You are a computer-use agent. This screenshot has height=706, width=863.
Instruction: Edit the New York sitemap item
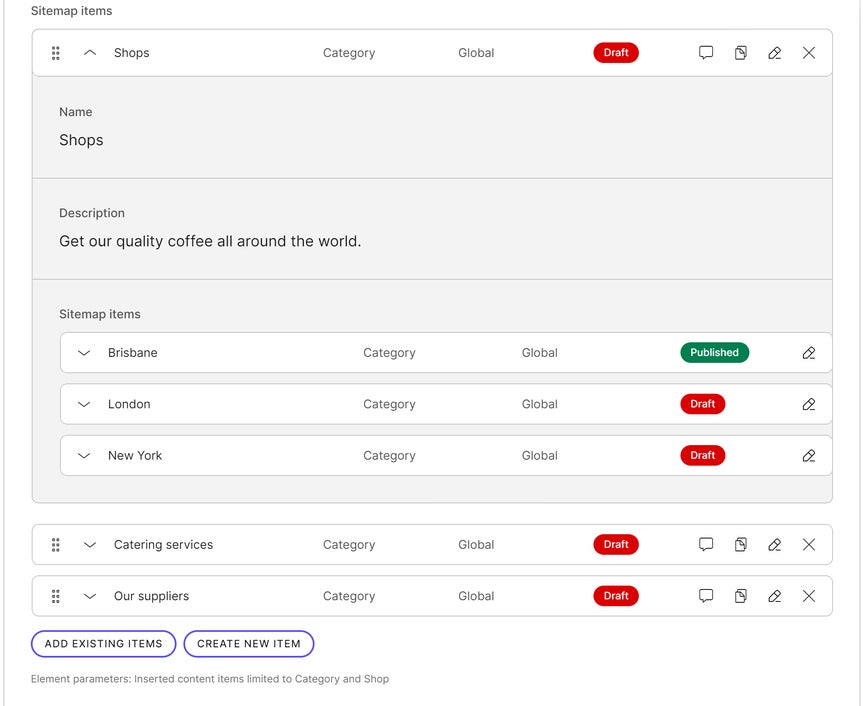[809, 455]
